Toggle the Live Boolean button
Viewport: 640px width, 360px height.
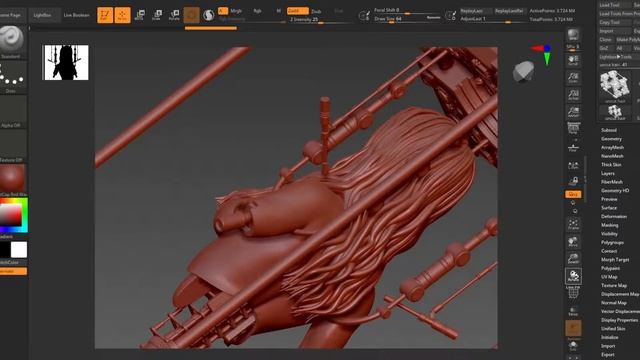coord(76,15)
